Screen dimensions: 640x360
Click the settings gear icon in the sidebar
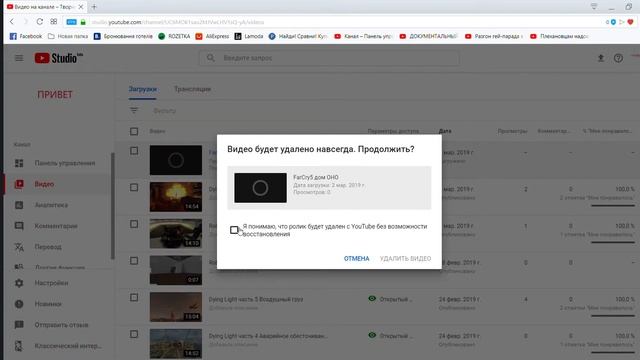pyautogui.click(x=19, y=283)
